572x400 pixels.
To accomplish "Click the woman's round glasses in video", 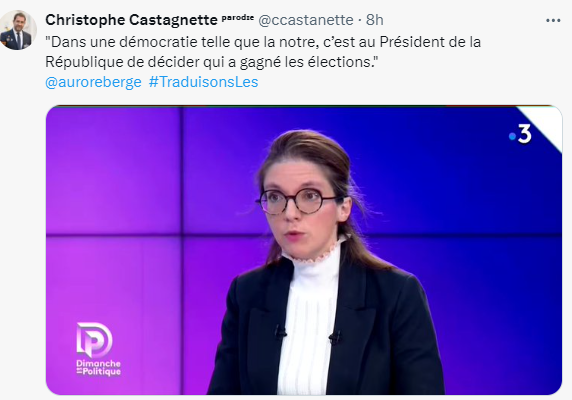I will 297,201.
